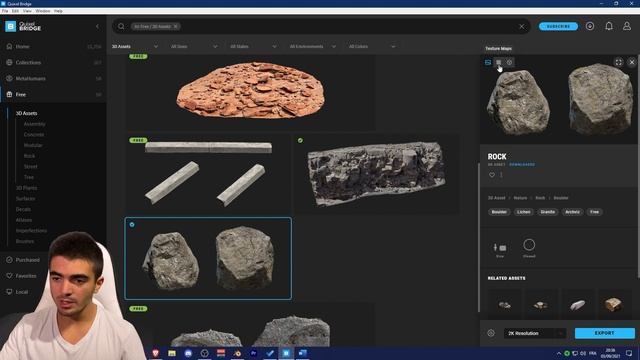The width and height of the screenshot is (640, 360).
Task: Select the highlighted two-boulder Rock thumbnail
Action: coord(208,258)
